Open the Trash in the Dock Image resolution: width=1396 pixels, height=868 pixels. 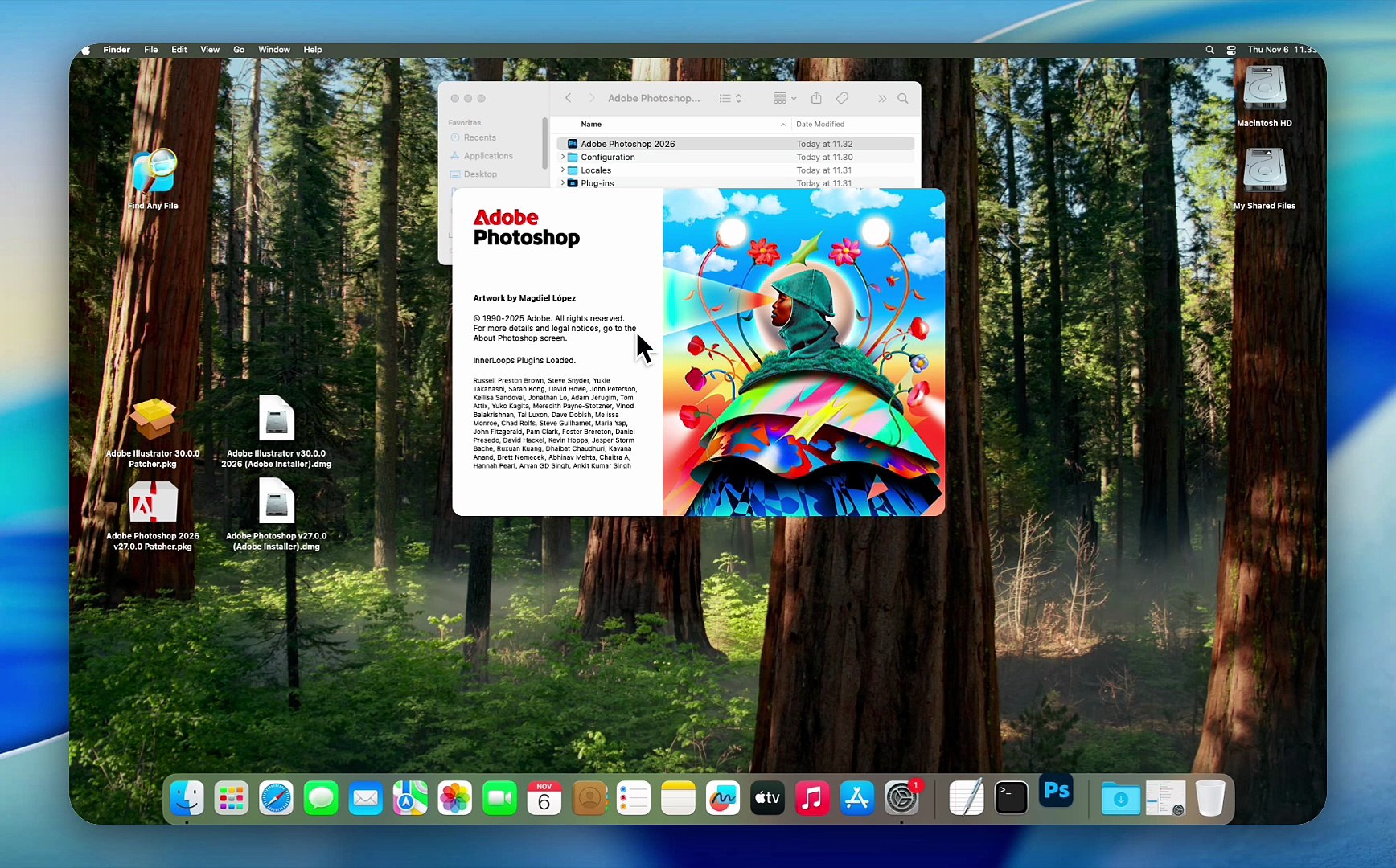point(1210,798)
